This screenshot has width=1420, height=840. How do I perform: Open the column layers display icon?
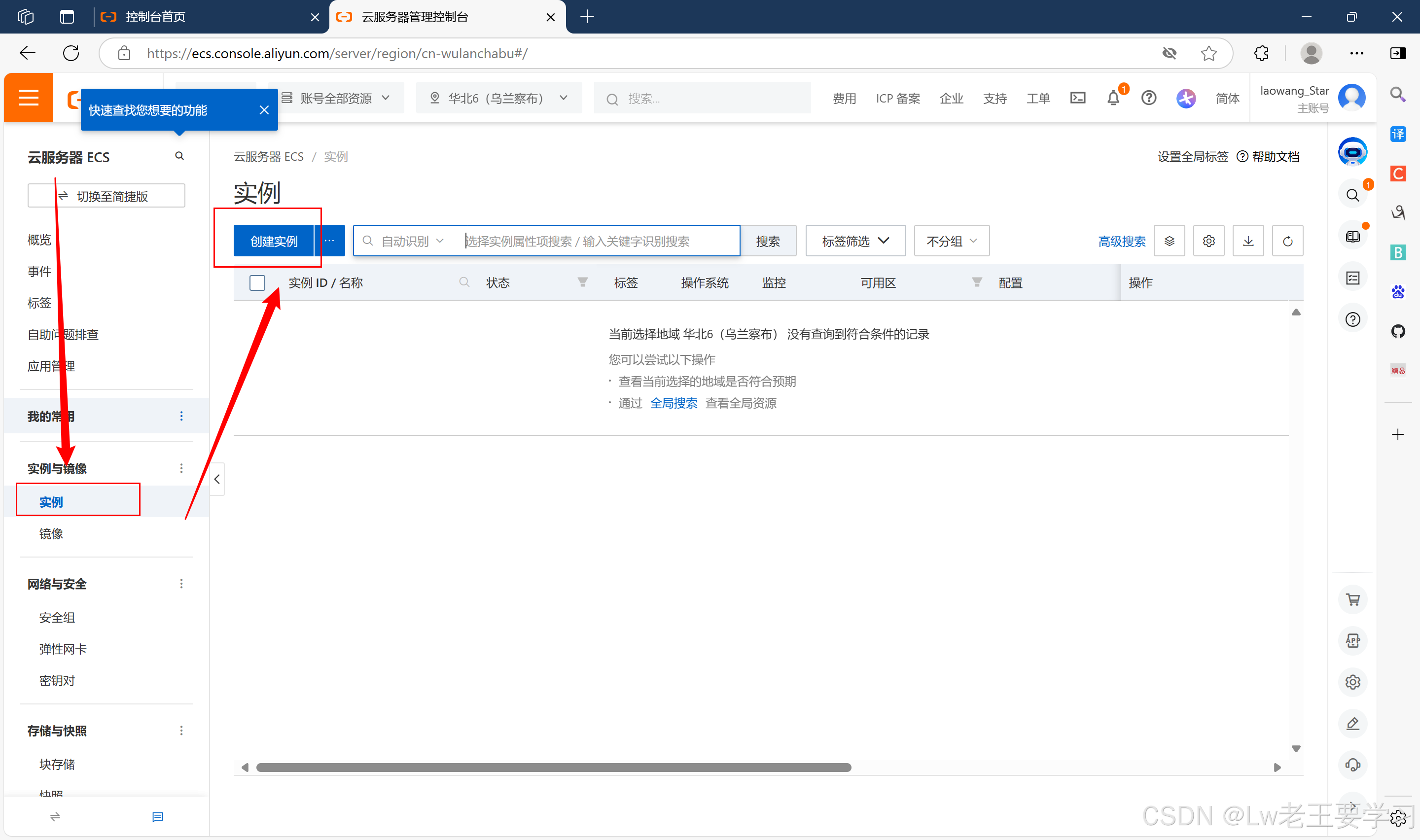tap(1169, 241)
